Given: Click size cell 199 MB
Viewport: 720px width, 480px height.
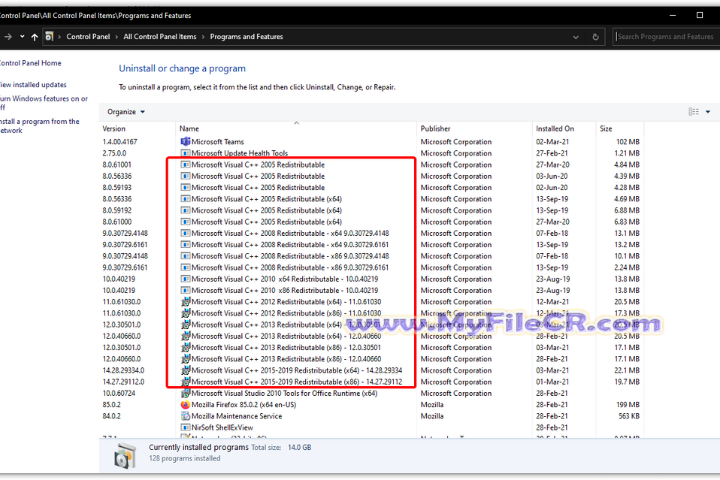Looking at the screenshot, I should 628,405.
